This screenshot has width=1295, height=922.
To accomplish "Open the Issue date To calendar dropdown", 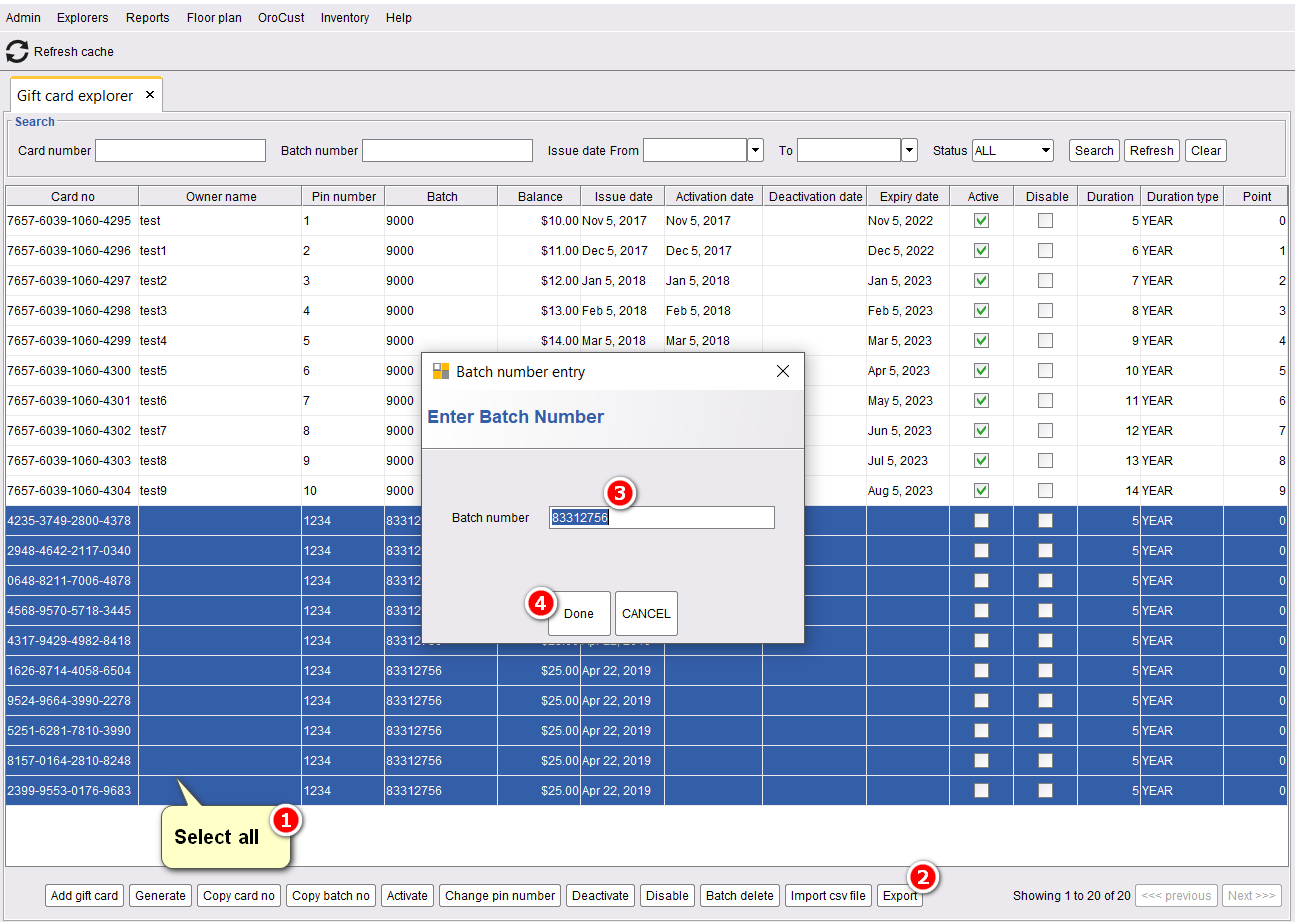I will click(x=910, y=150).
